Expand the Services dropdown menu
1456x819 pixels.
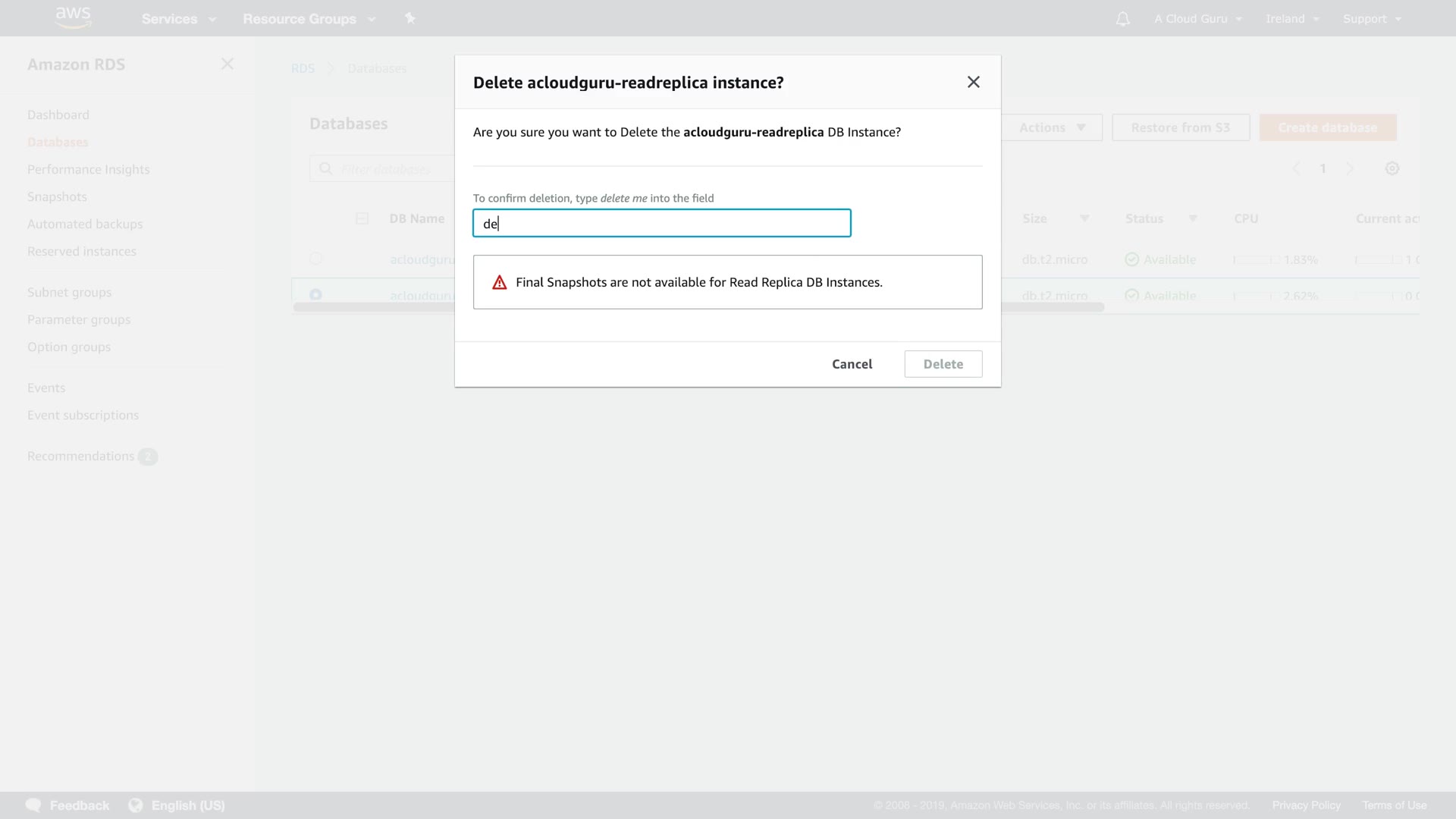178,19
